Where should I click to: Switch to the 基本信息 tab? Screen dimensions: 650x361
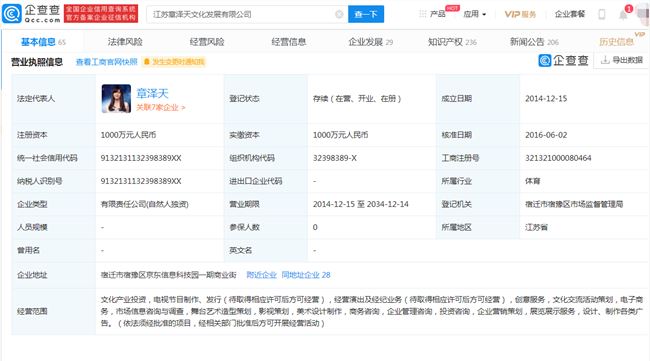coord(43,42)
